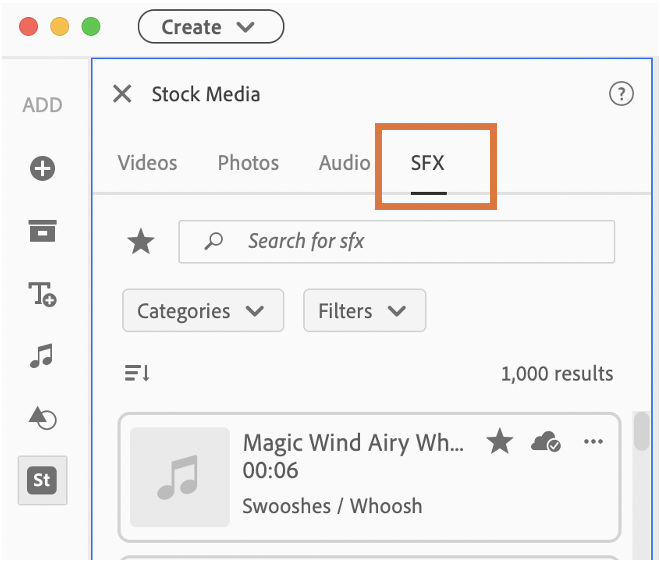Favorite the Magic Wind Airy sound
The height and width of the screenshot is (580, 660).
(500, 441)
